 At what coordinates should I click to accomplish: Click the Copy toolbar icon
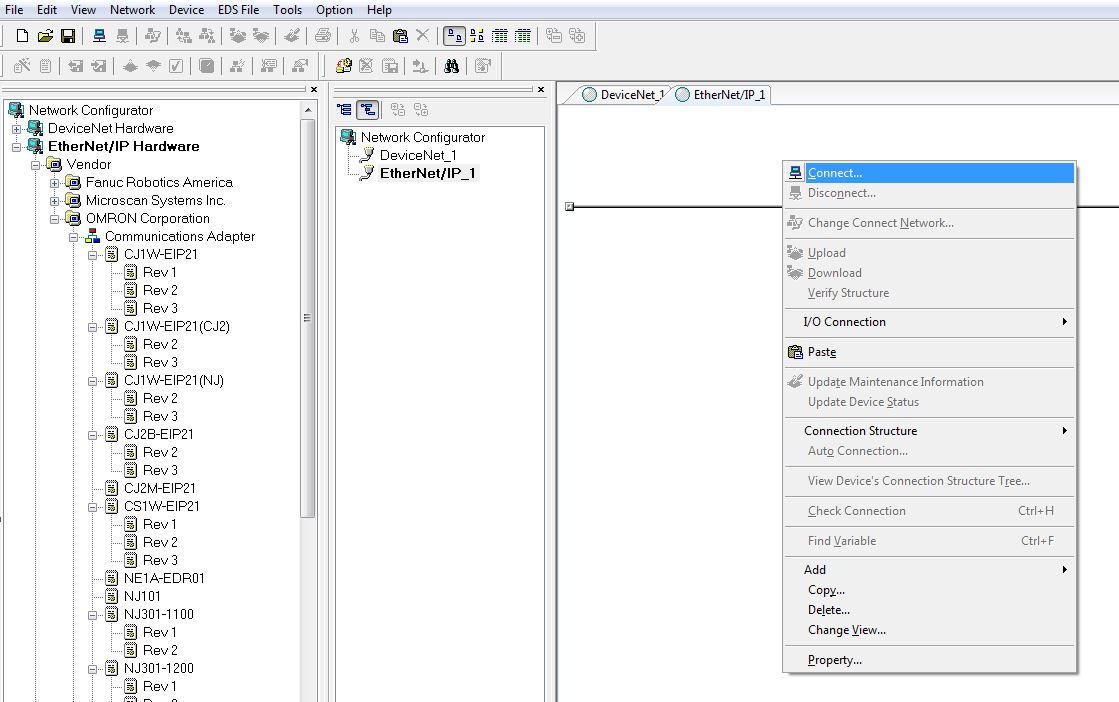coord(377,36)
